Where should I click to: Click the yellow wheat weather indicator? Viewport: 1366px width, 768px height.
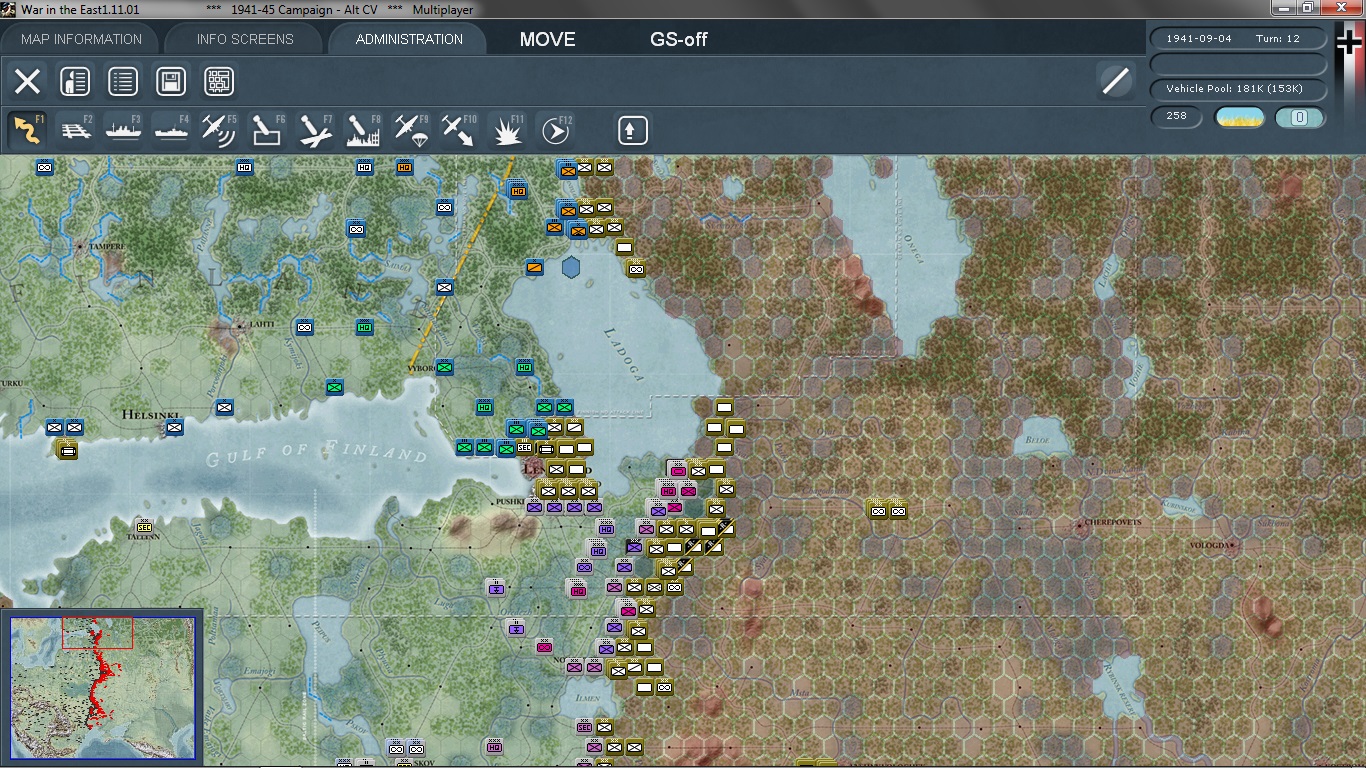point(1239,117)
